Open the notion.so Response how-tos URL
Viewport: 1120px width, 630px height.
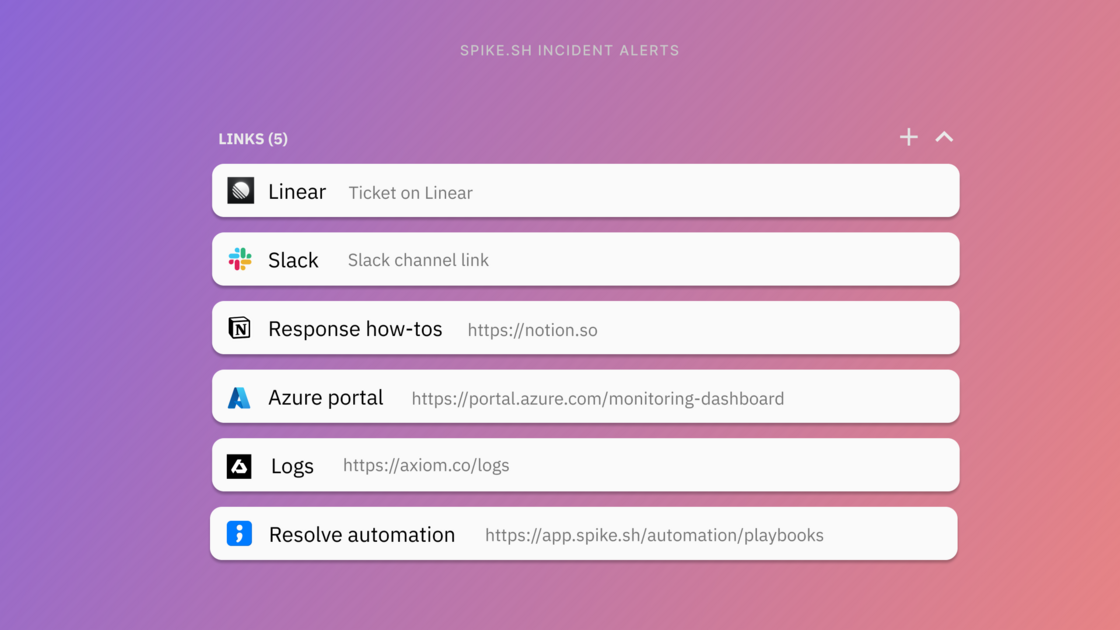pyautogui.click(x=532, y=330)
